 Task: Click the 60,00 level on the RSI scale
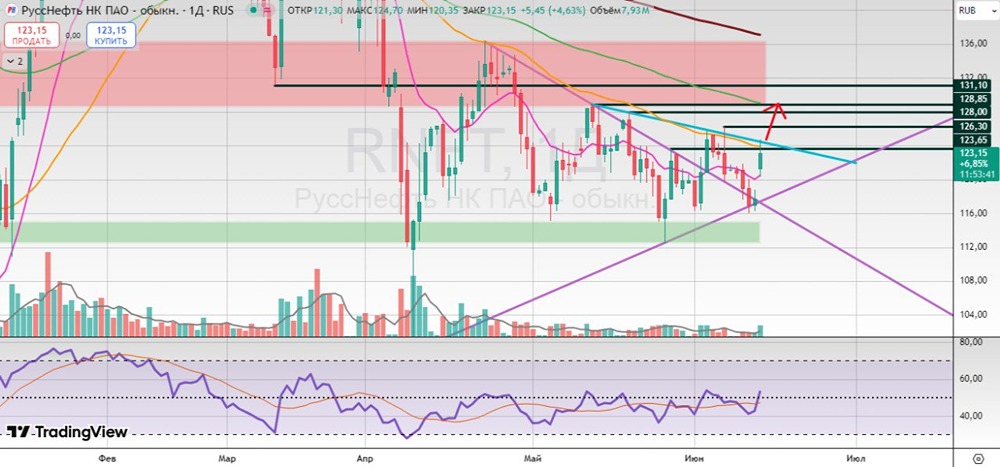point(972,379)
